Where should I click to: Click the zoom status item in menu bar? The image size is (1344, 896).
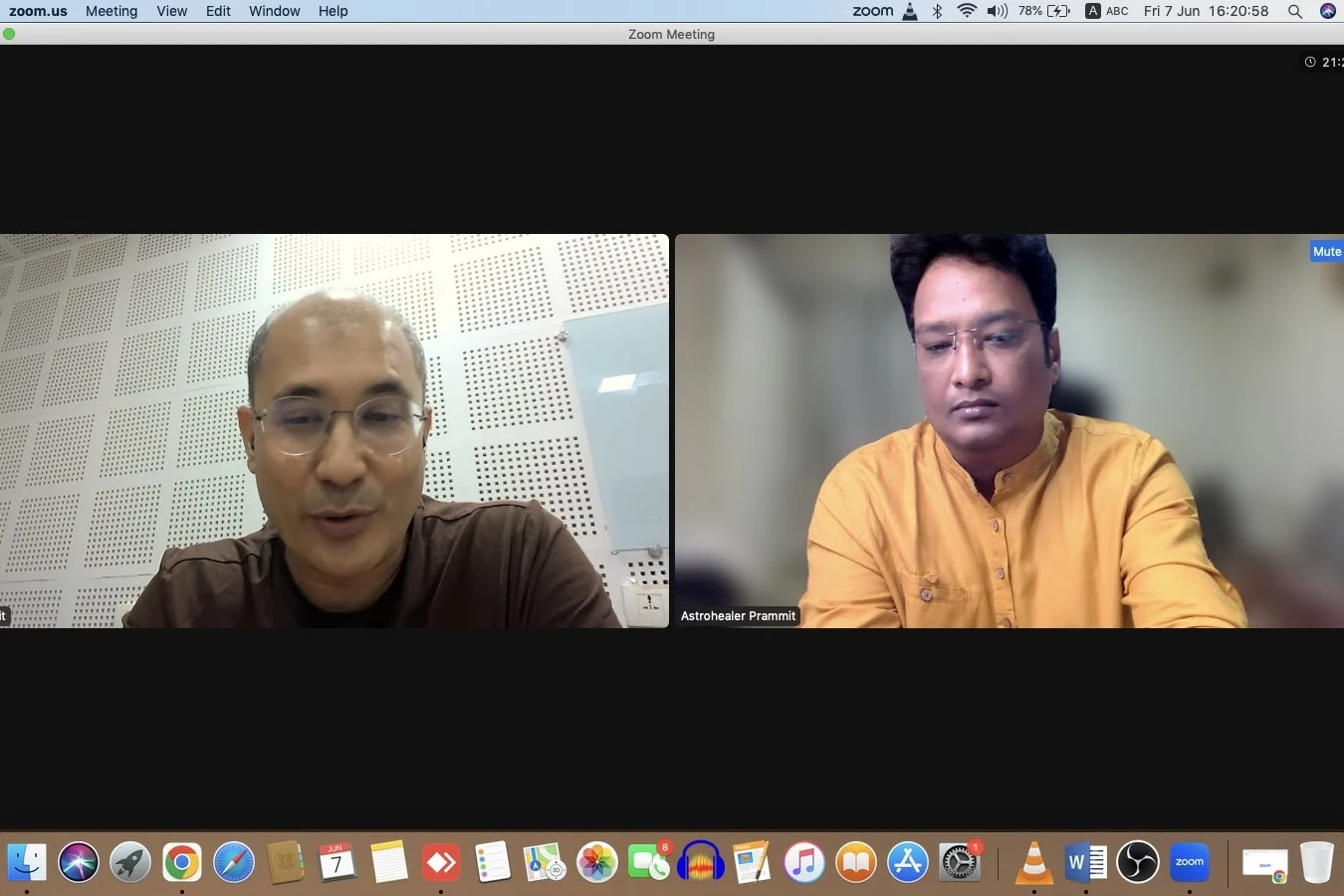872,11
